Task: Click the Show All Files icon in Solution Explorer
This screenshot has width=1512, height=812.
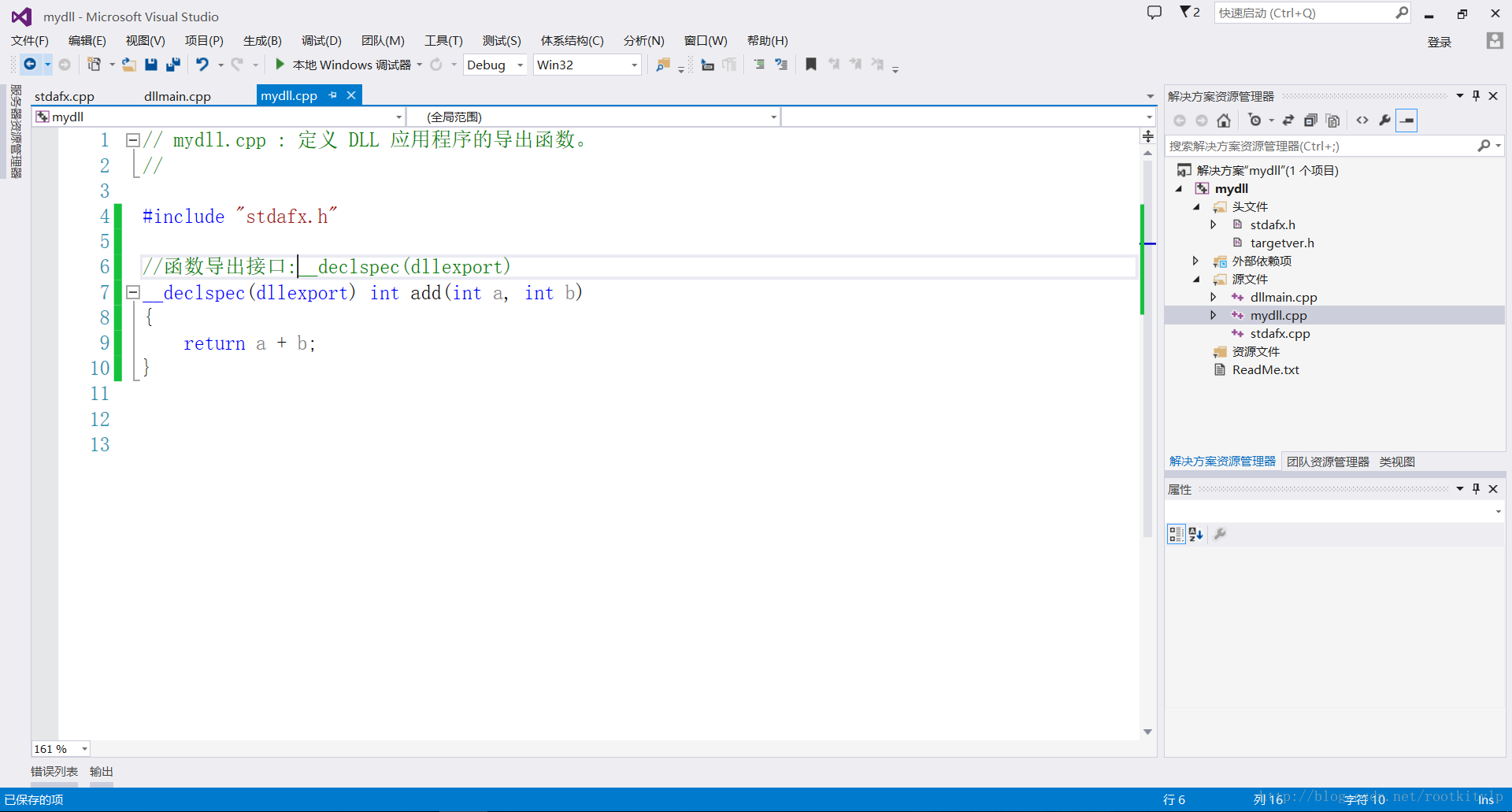Action: [x=1332, y=121]
